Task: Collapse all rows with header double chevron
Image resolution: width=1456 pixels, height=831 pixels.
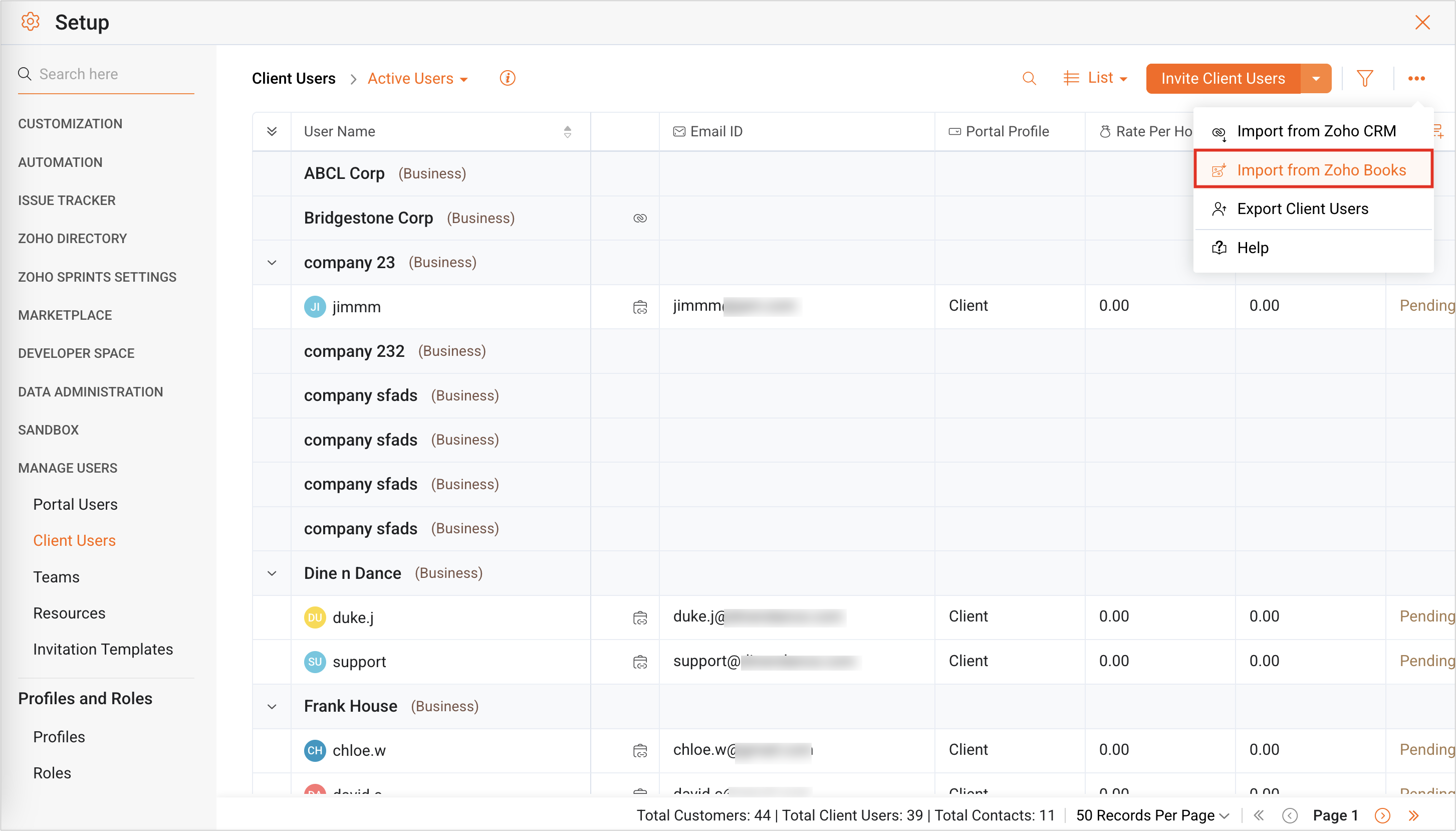Action: tap(272, 131)
